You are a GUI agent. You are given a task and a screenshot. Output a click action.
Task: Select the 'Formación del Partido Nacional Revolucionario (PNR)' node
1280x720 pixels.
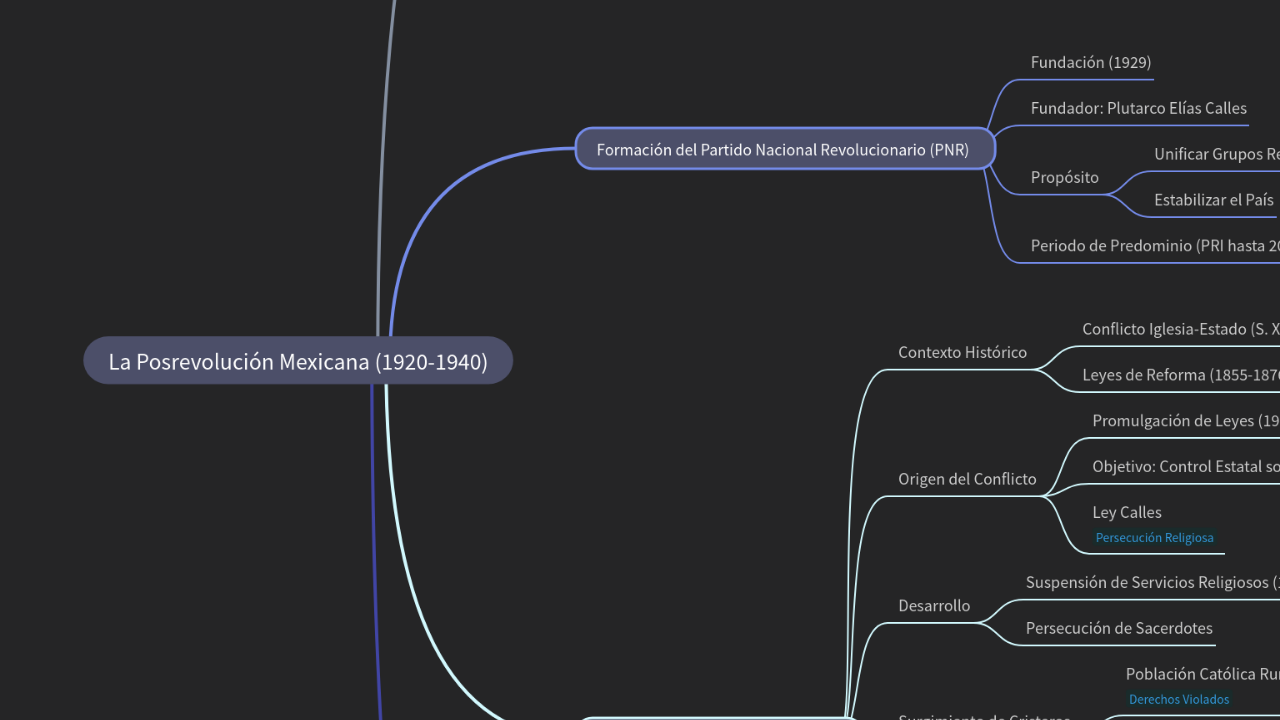783,149
